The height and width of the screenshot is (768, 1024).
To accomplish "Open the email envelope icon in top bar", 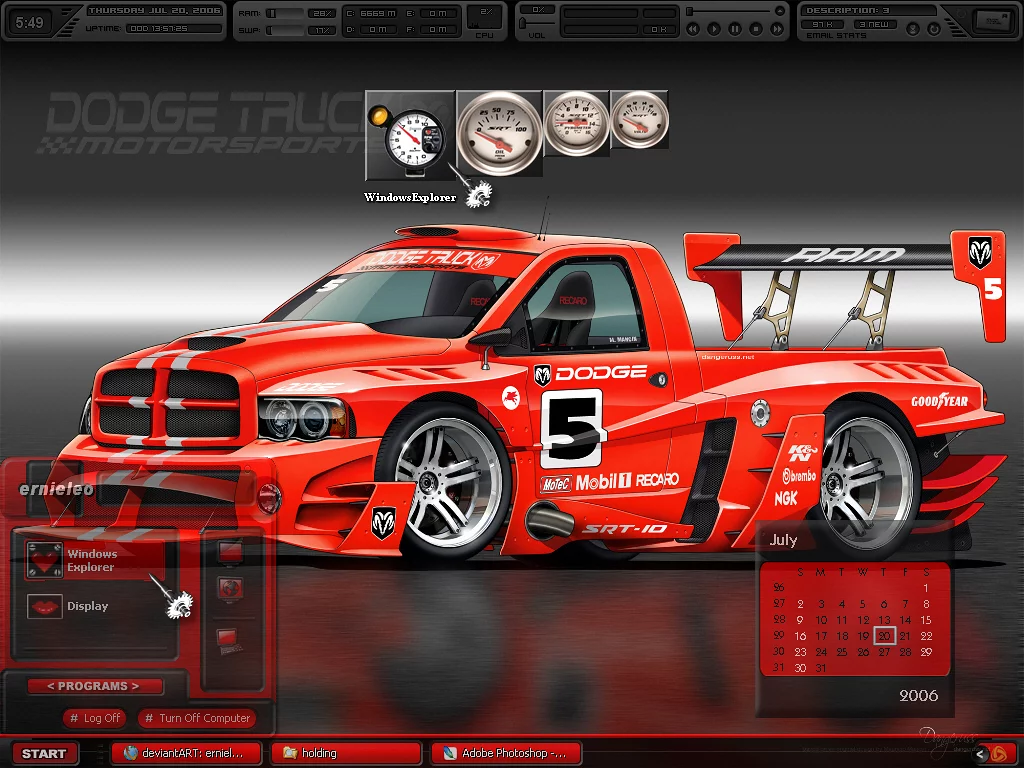I will click(987, 21).
